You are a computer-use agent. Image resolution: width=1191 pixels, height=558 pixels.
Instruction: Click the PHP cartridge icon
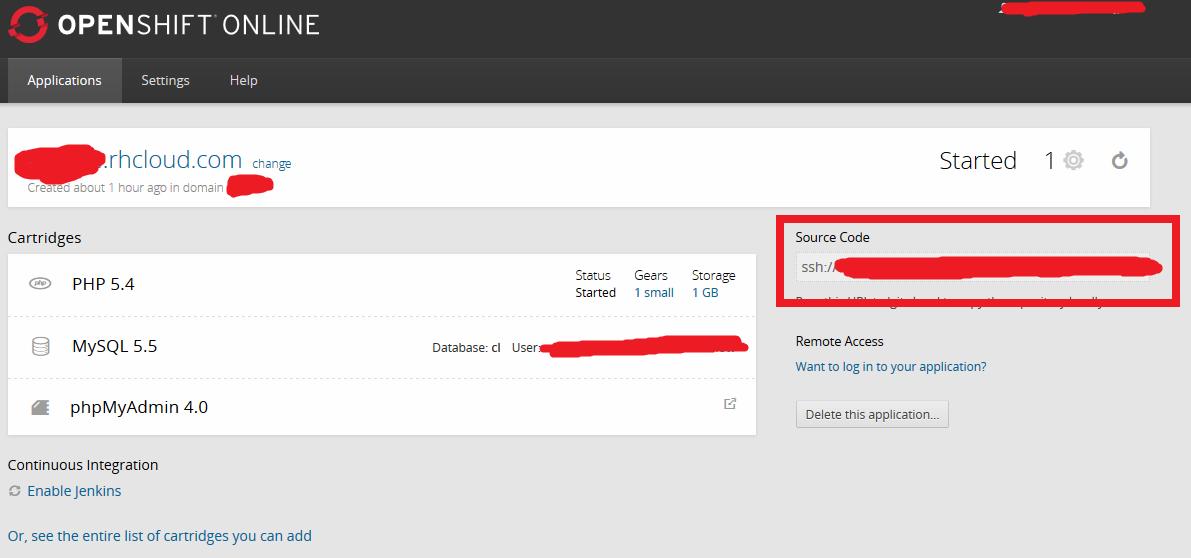point(39,284)
